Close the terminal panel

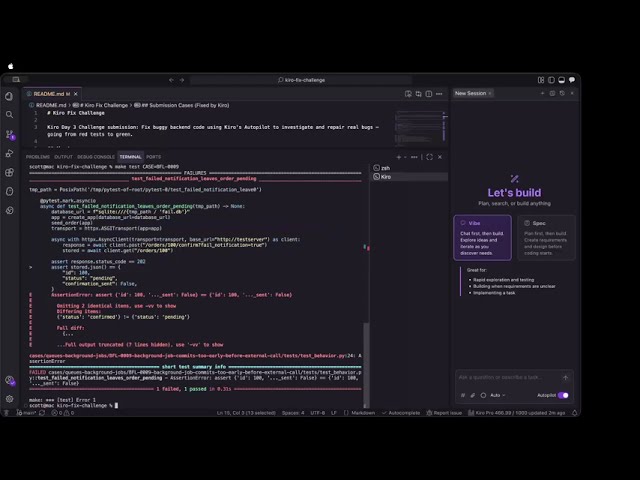pyautogui.click(x=440, y=157)
